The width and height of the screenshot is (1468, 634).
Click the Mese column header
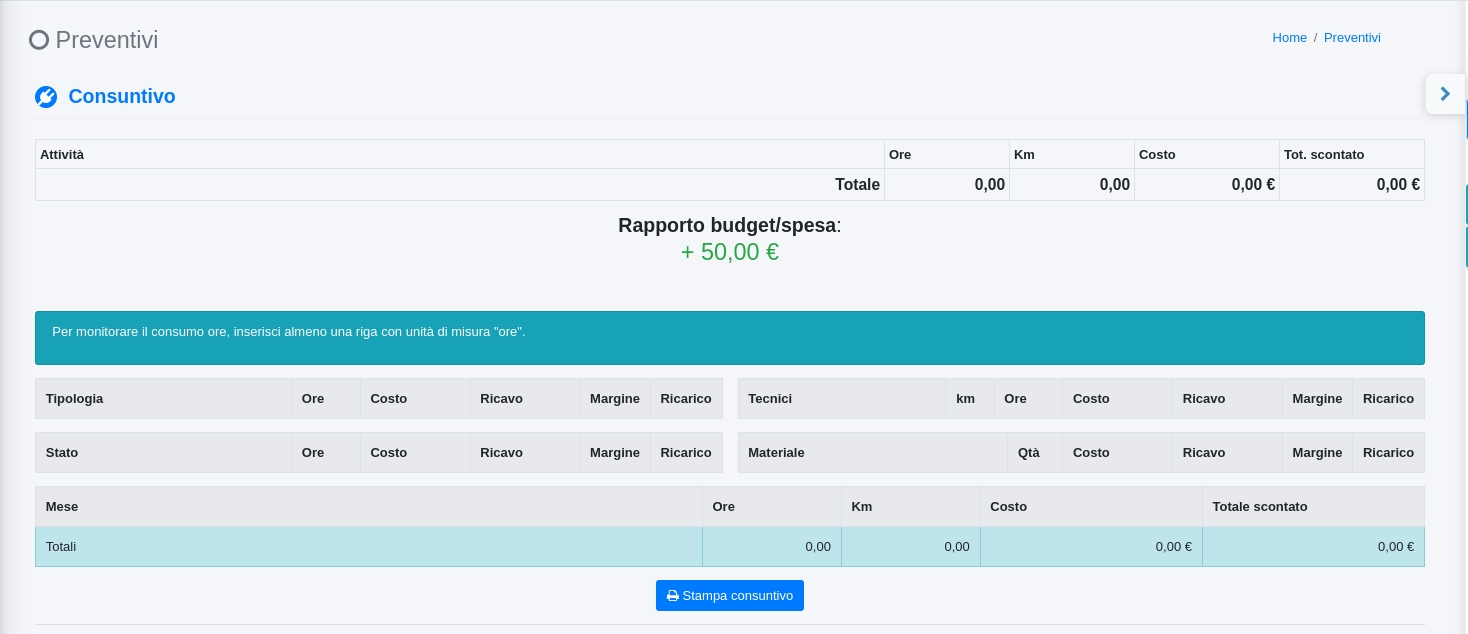point(62,507)
